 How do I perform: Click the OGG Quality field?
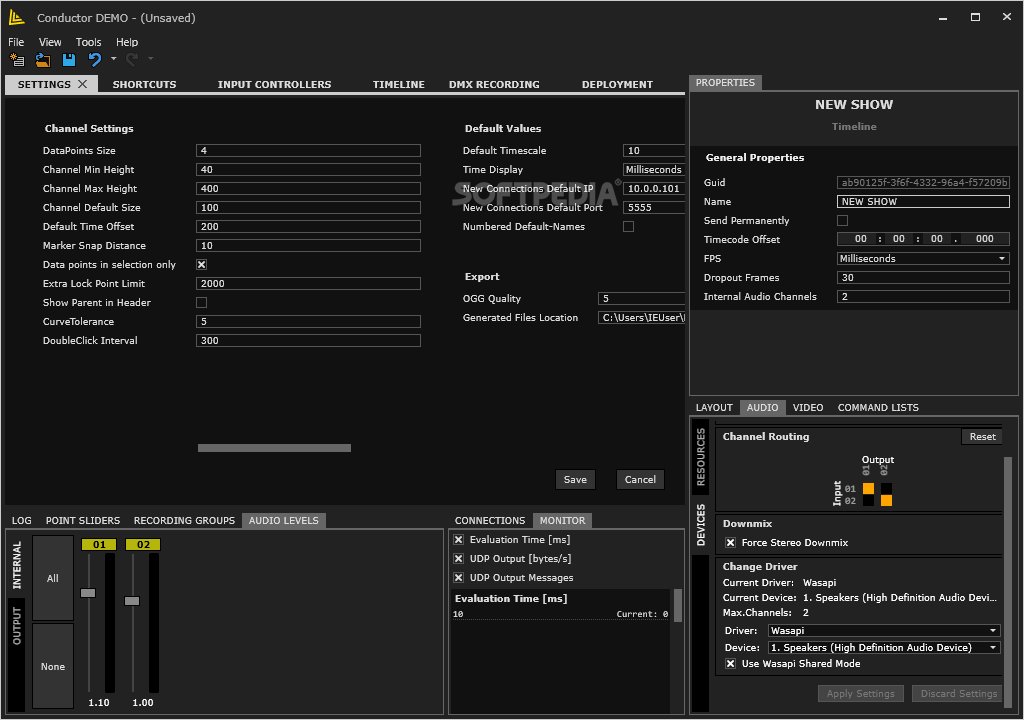coord(641,299)
